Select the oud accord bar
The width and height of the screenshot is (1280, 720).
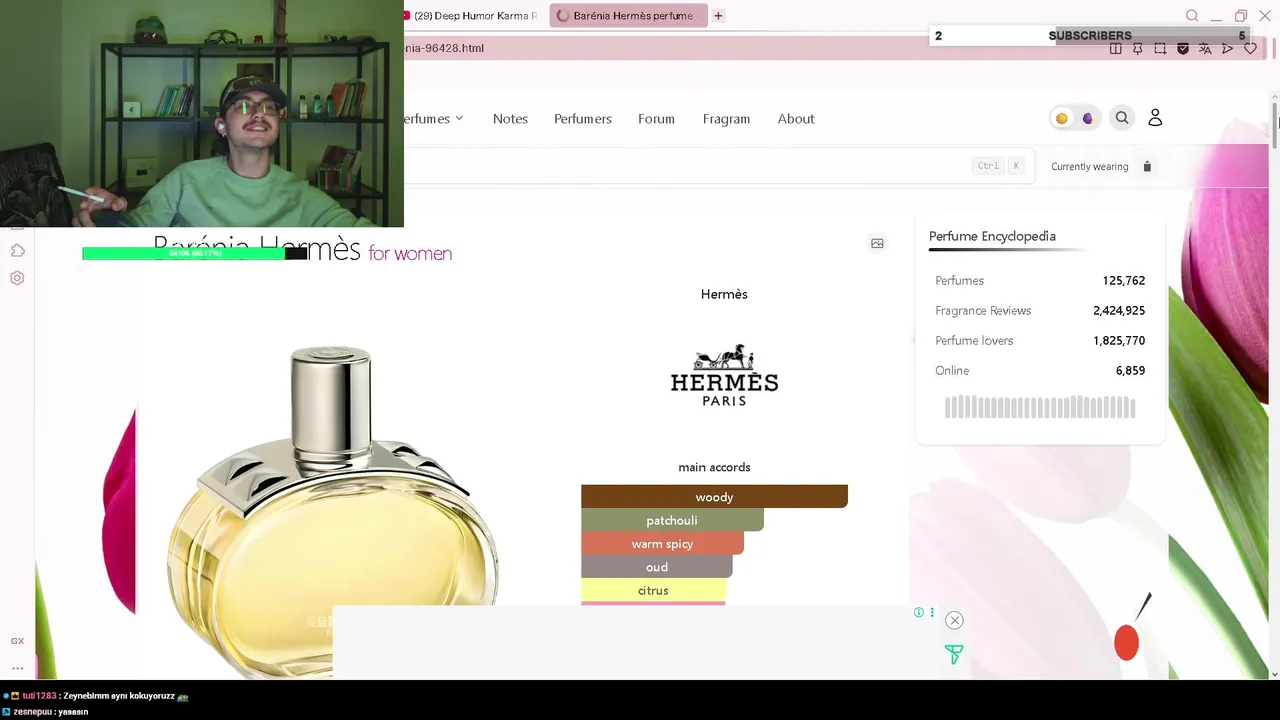pyautogui.click(x=657, y=567)
